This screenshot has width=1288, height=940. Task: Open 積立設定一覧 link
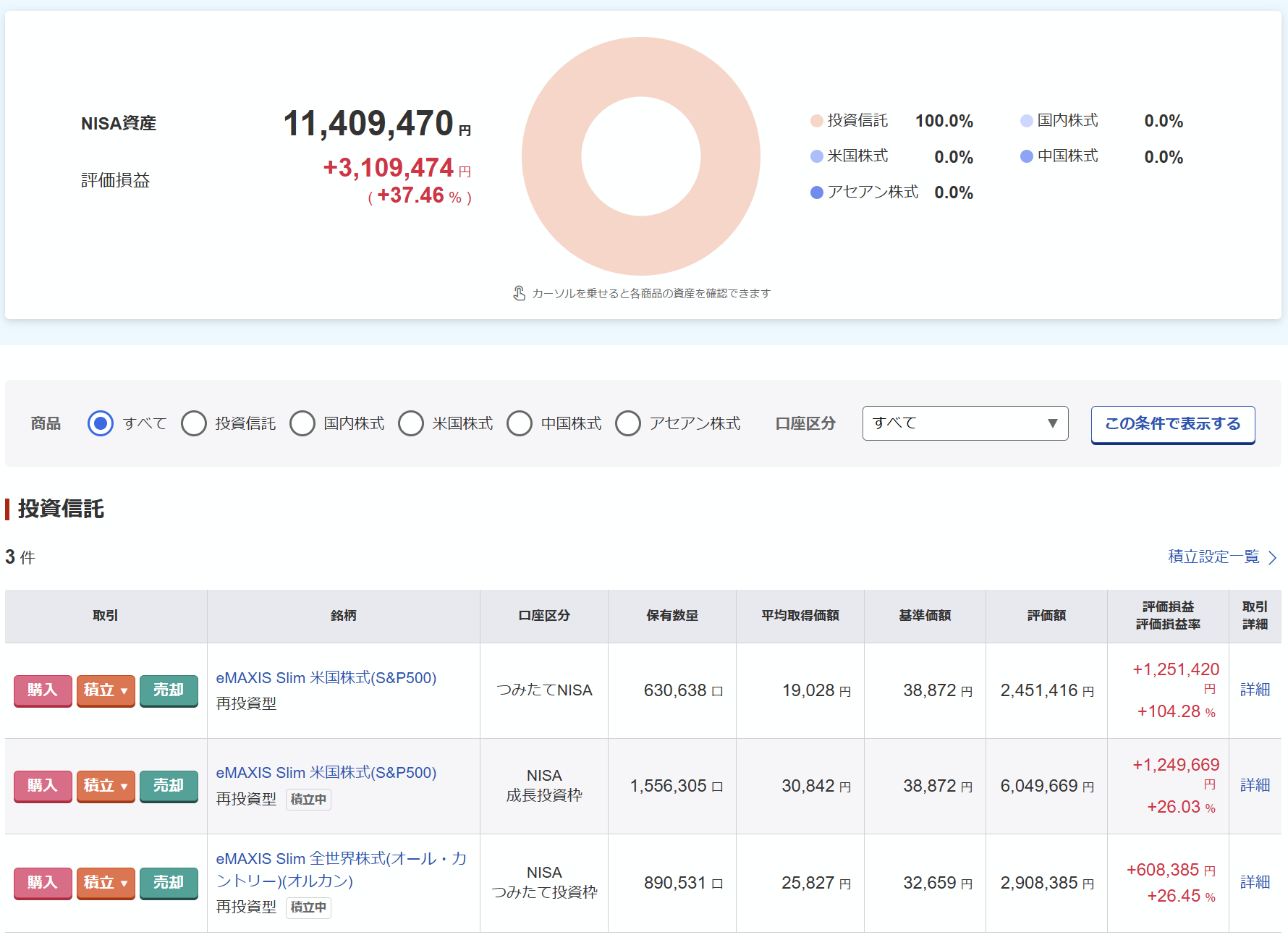1213,556
